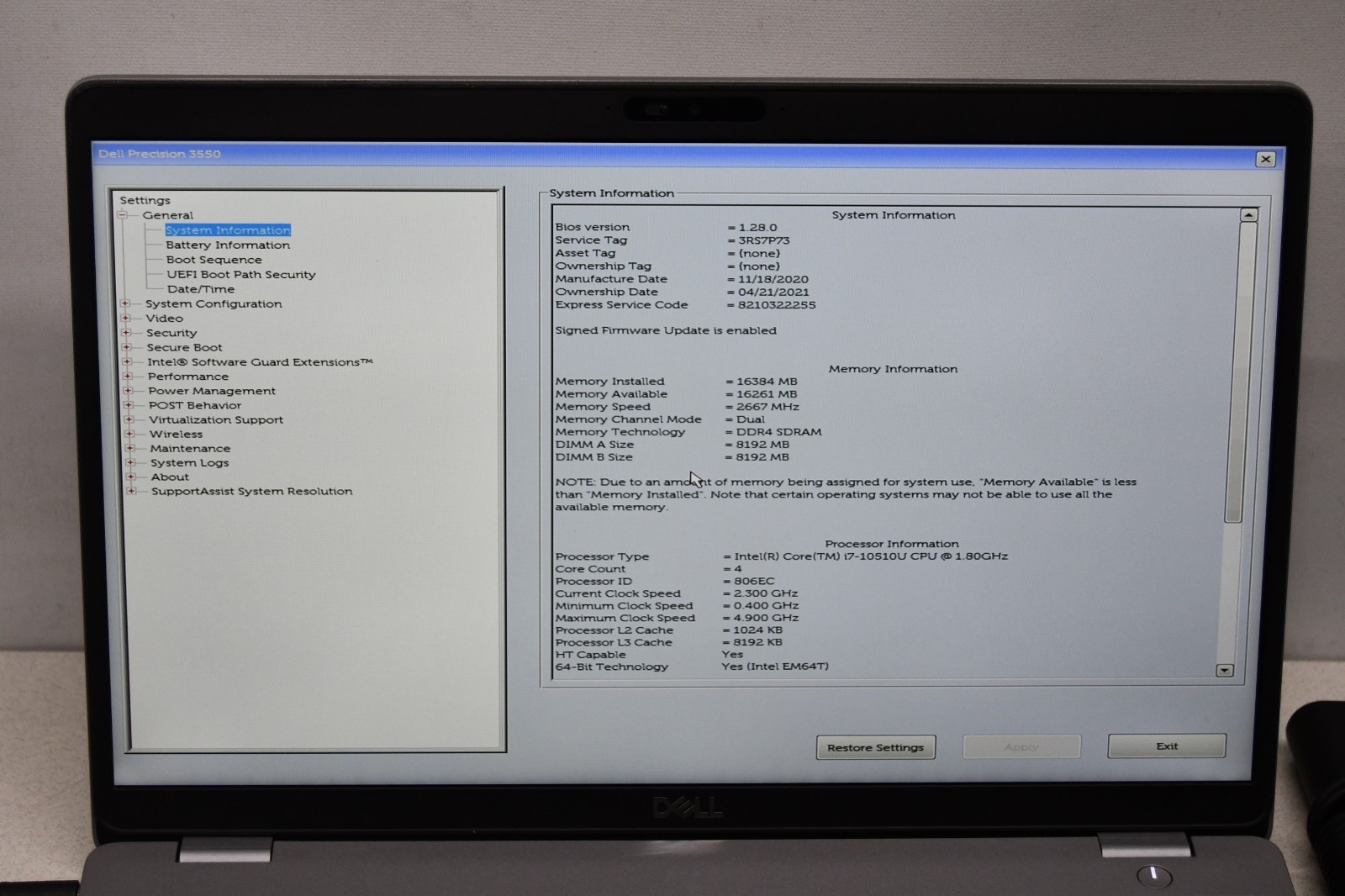Close the Dell Precision 3550 window

[1265, 159]
